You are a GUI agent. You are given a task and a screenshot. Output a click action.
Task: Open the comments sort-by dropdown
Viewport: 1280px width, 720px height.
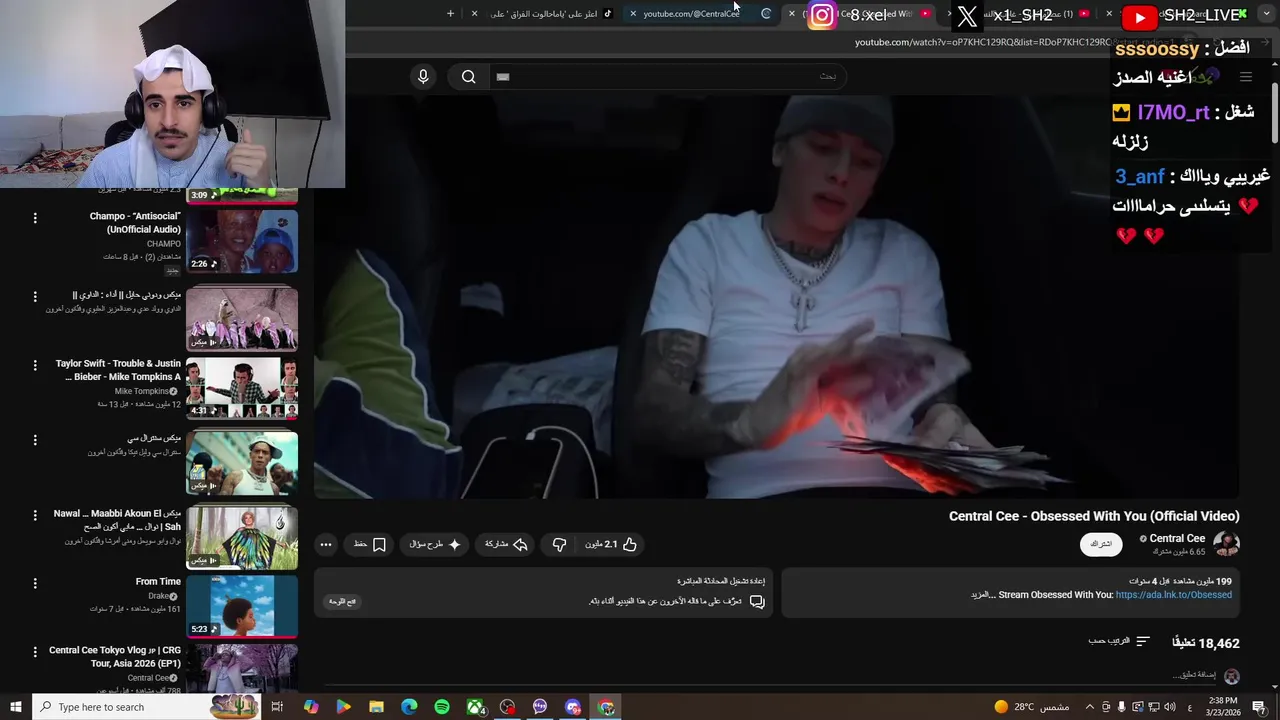(x=1119, y=641)
